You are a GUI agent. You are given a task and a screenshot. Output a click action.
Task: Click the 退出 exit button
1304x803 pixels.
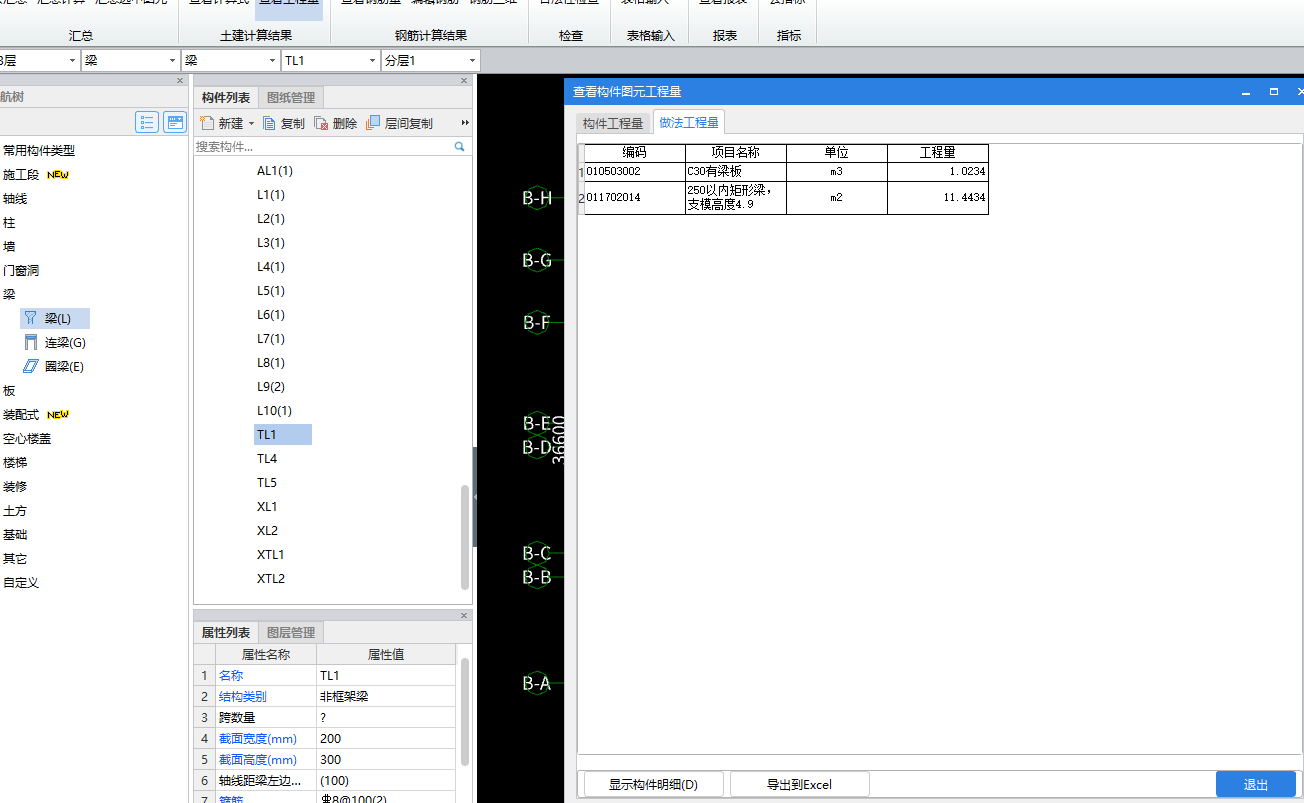[1256, 784]
